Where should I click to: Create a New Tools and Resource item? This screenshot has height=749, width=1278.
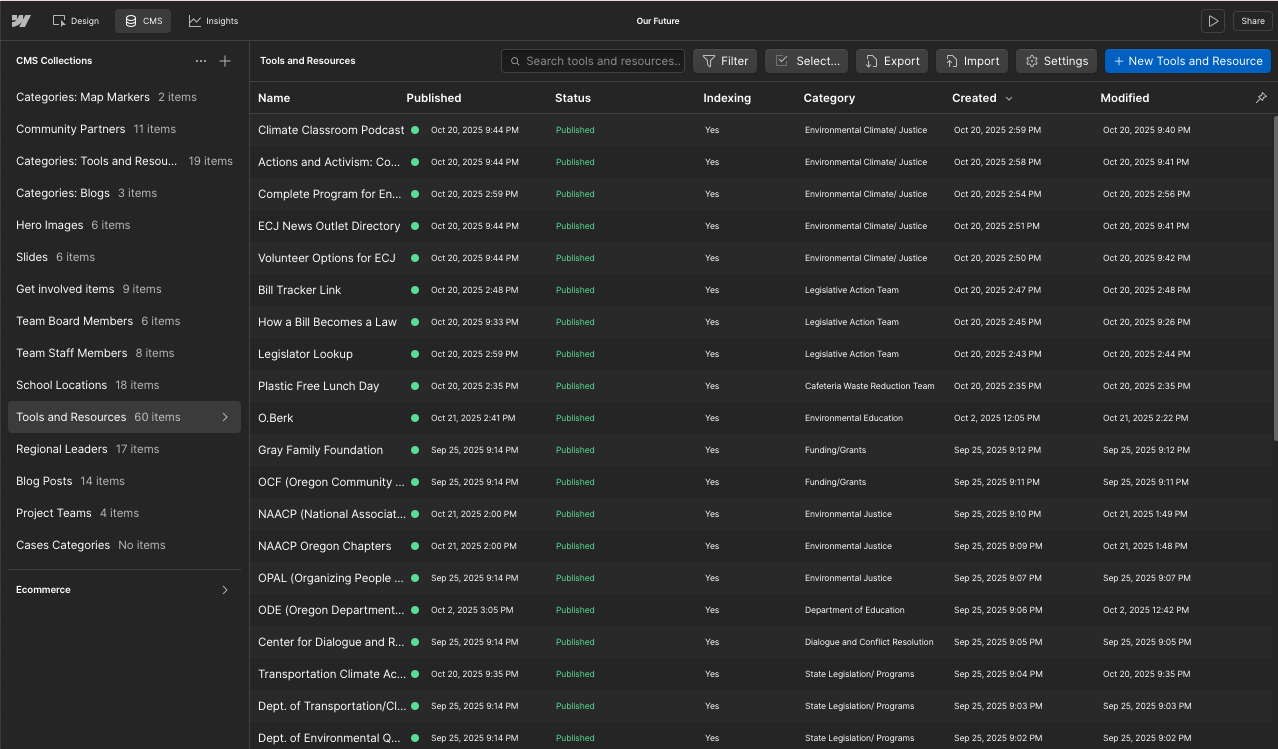click(1188, 61)
